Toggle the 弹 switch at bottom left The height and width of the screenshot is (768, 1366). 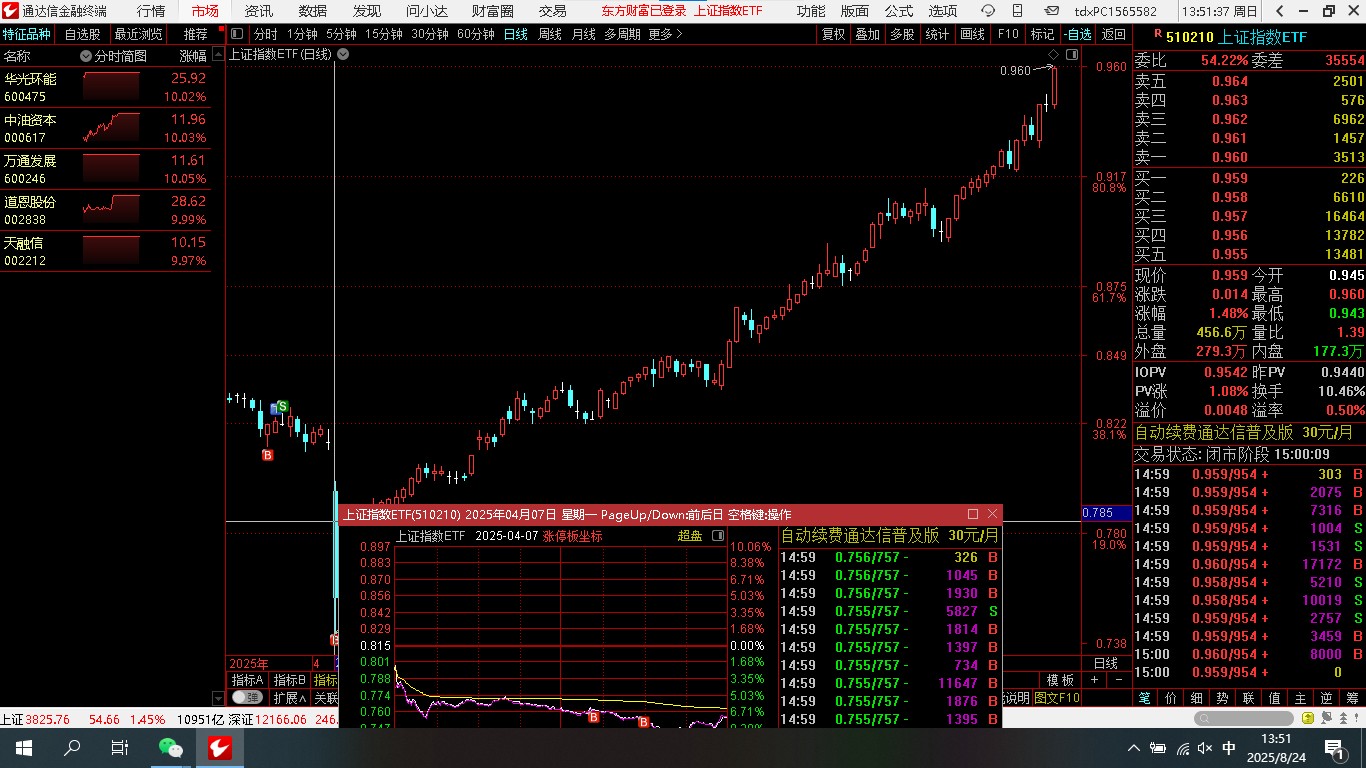click(247, 697)
